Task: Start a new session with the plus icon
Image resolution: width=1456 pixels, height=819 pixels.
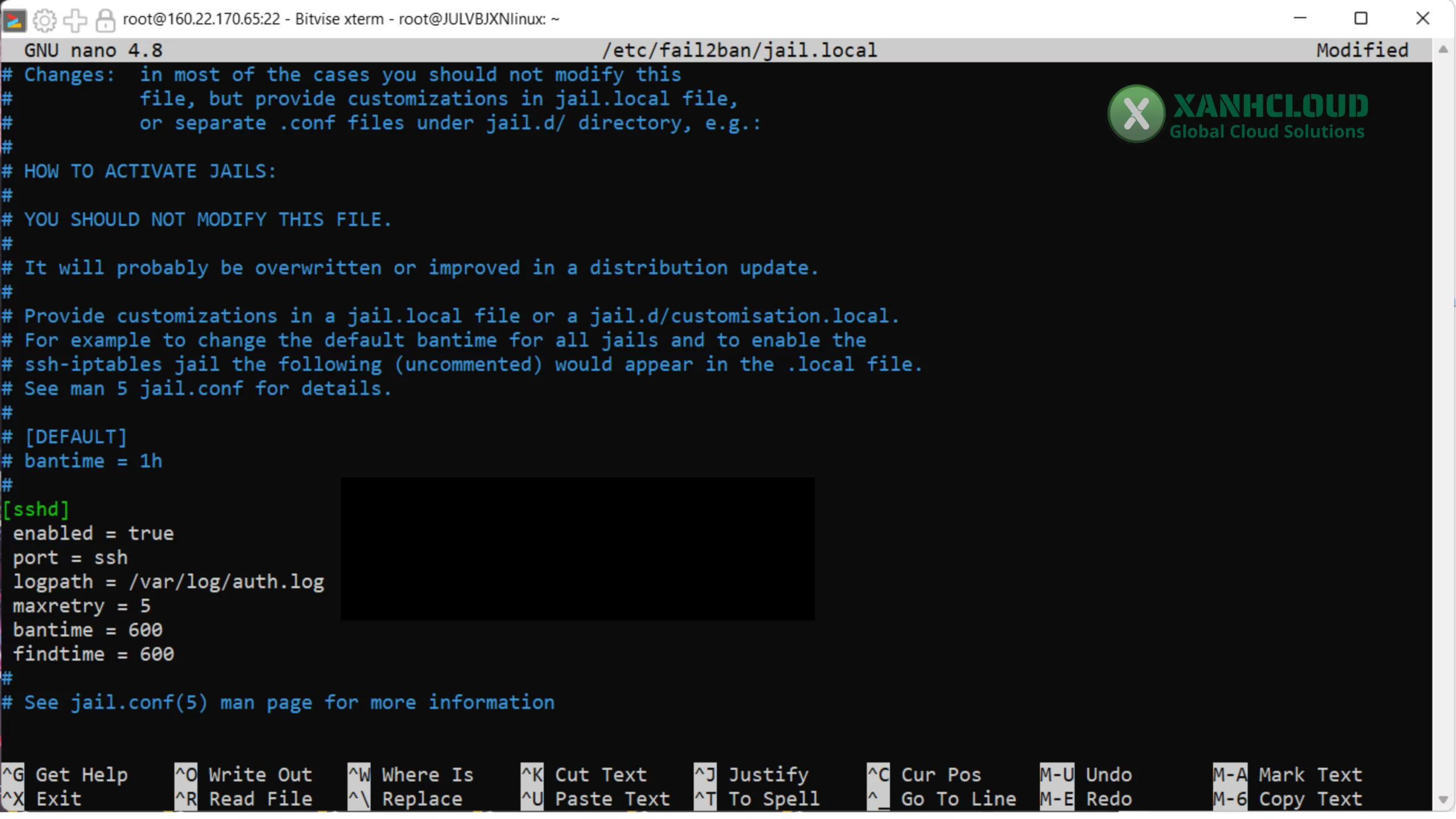Action: pyautogui.click(x=75, y=20)
